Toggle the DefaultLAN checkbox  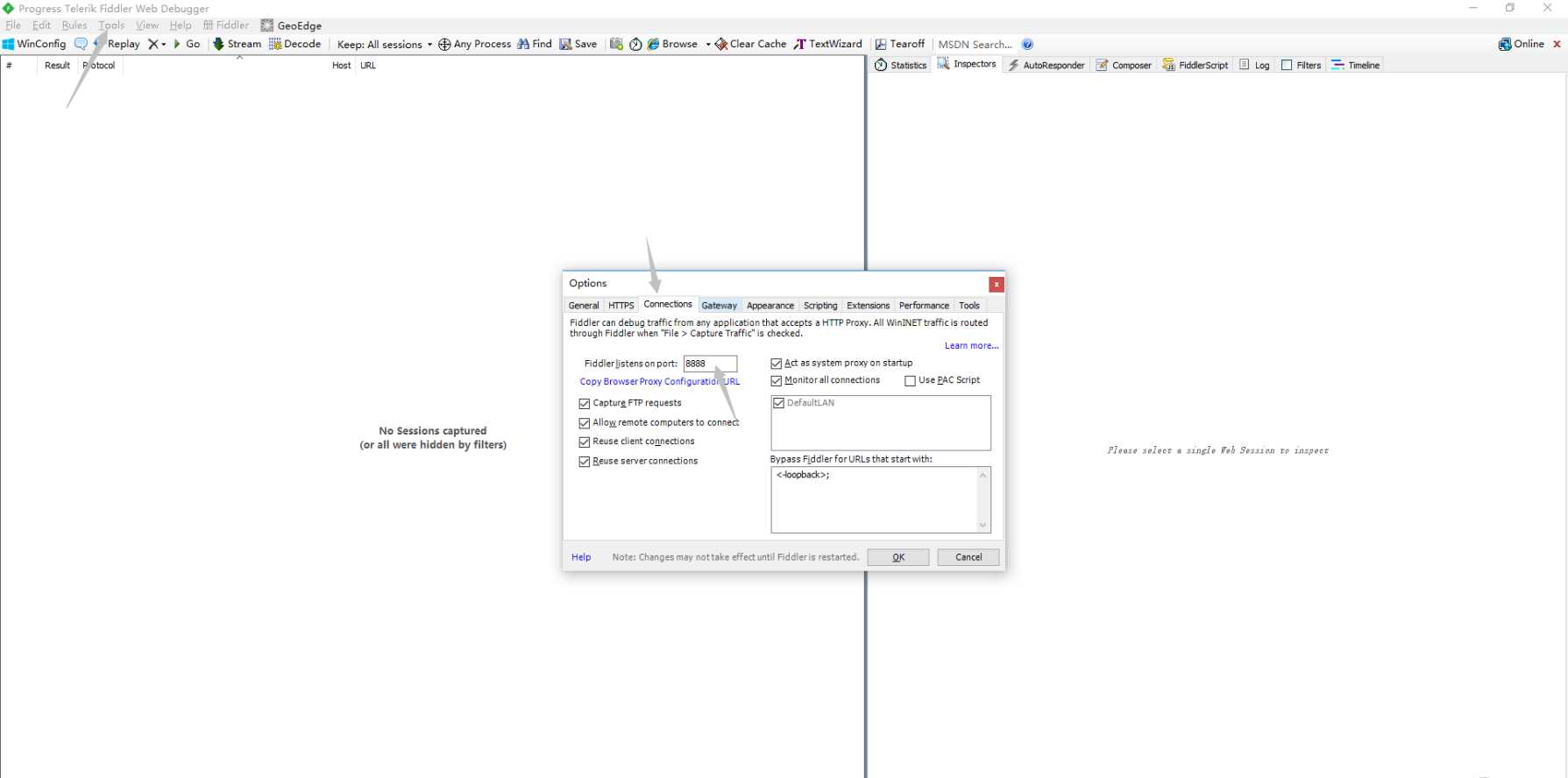tap(778, 403)
